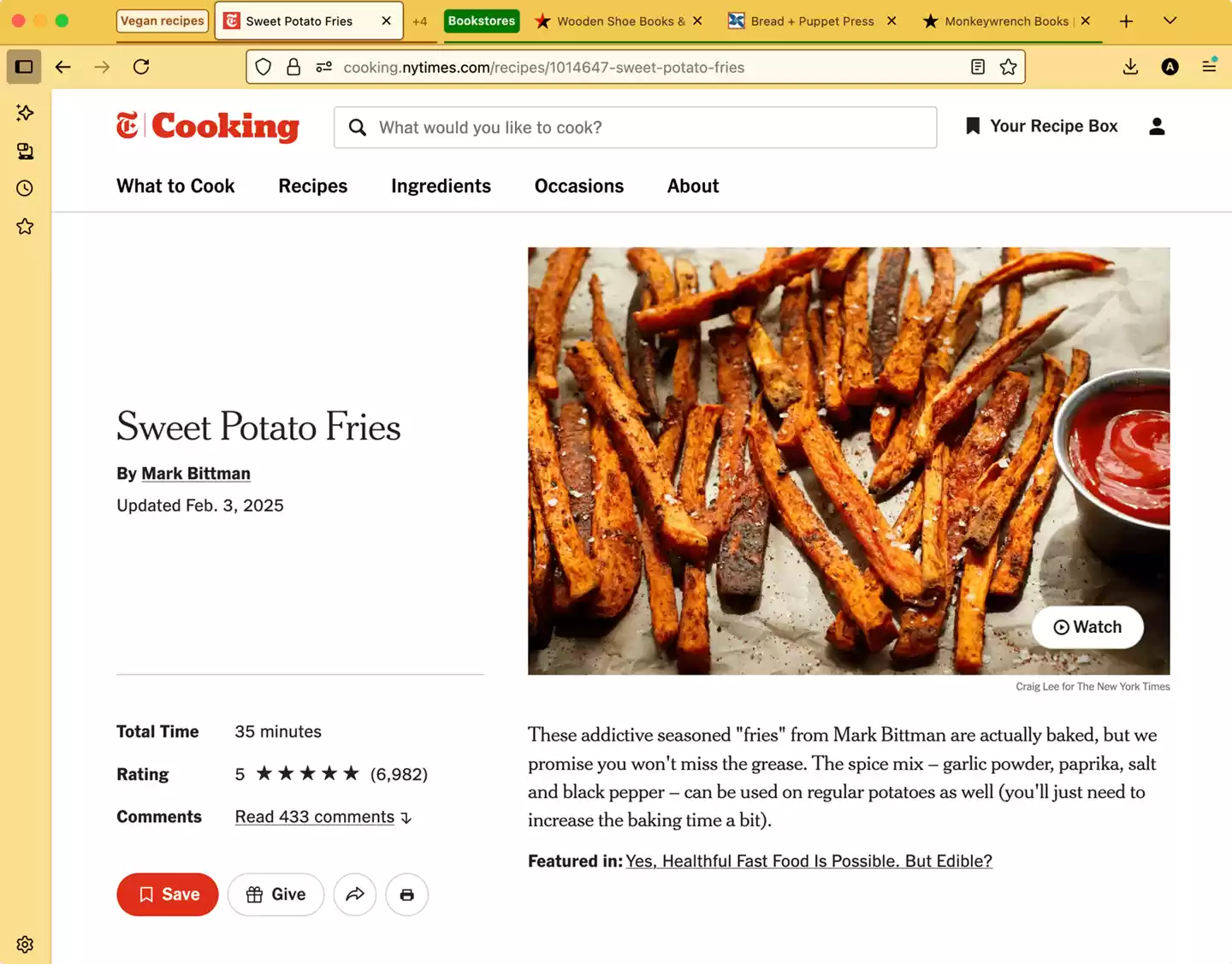
Task: Bookmark this page via the star icon
Action: point(1009,66)
